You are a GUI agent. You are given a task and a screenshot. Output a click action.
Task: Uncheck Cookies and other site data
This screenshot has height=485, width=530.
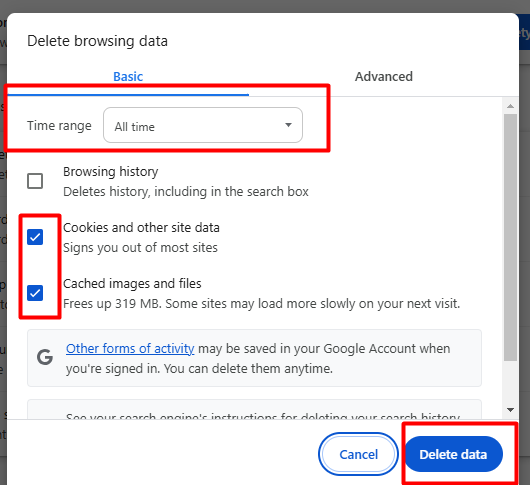(x=35, y=237)
